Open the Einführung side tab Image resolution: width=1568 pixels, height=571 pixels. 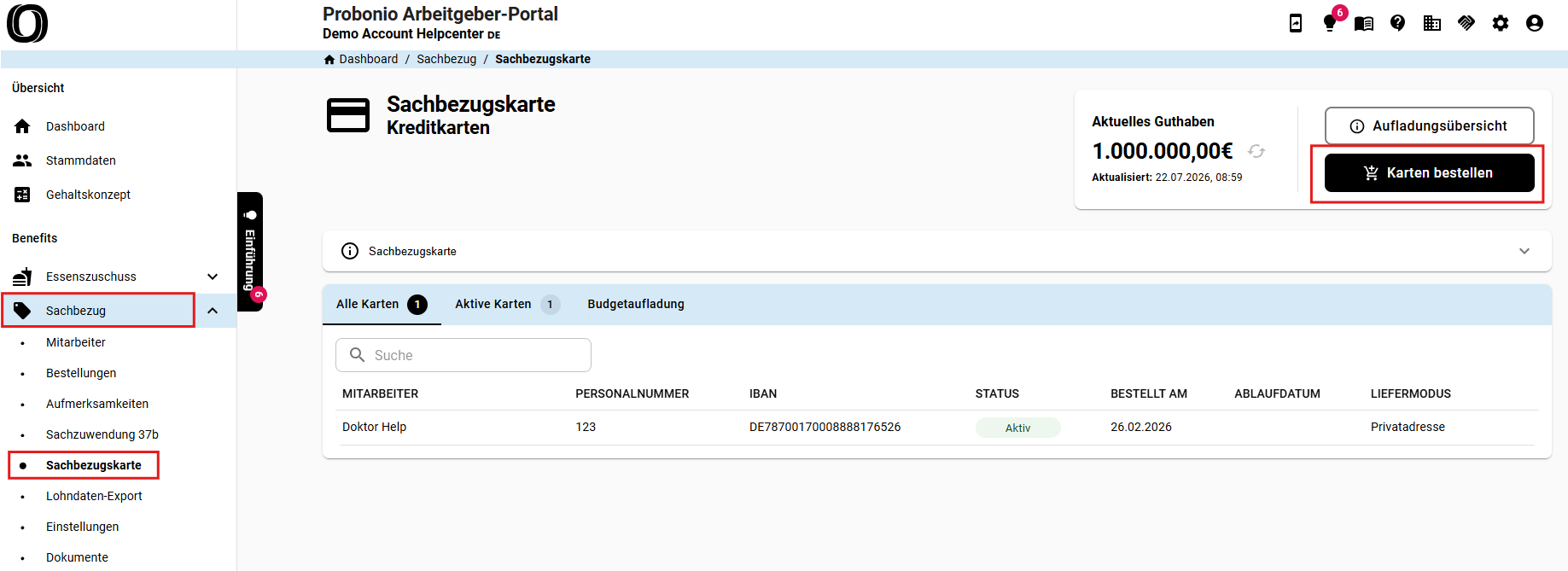[x=250, y=252]
